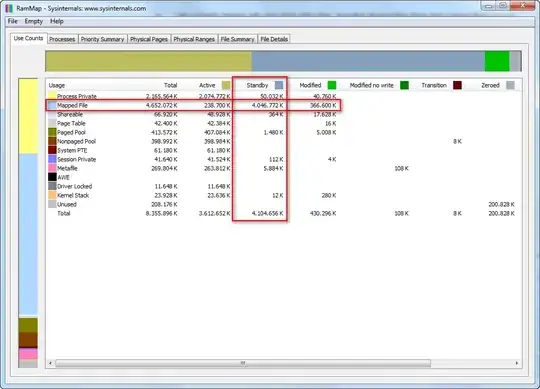Click the System PTE dark red swatch
The height and width of the screenshot is (389, 540).
point(52,150)
